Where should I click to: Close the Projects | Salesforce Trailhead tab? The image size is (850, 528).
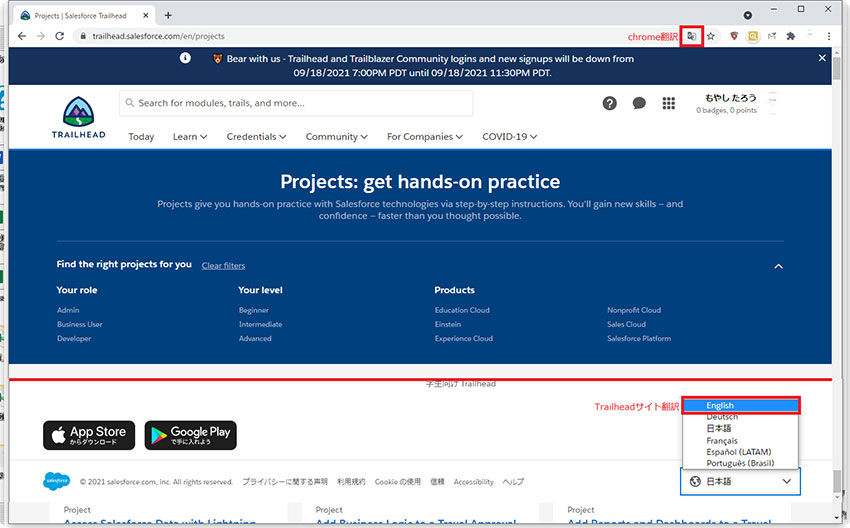click(145, 16)
